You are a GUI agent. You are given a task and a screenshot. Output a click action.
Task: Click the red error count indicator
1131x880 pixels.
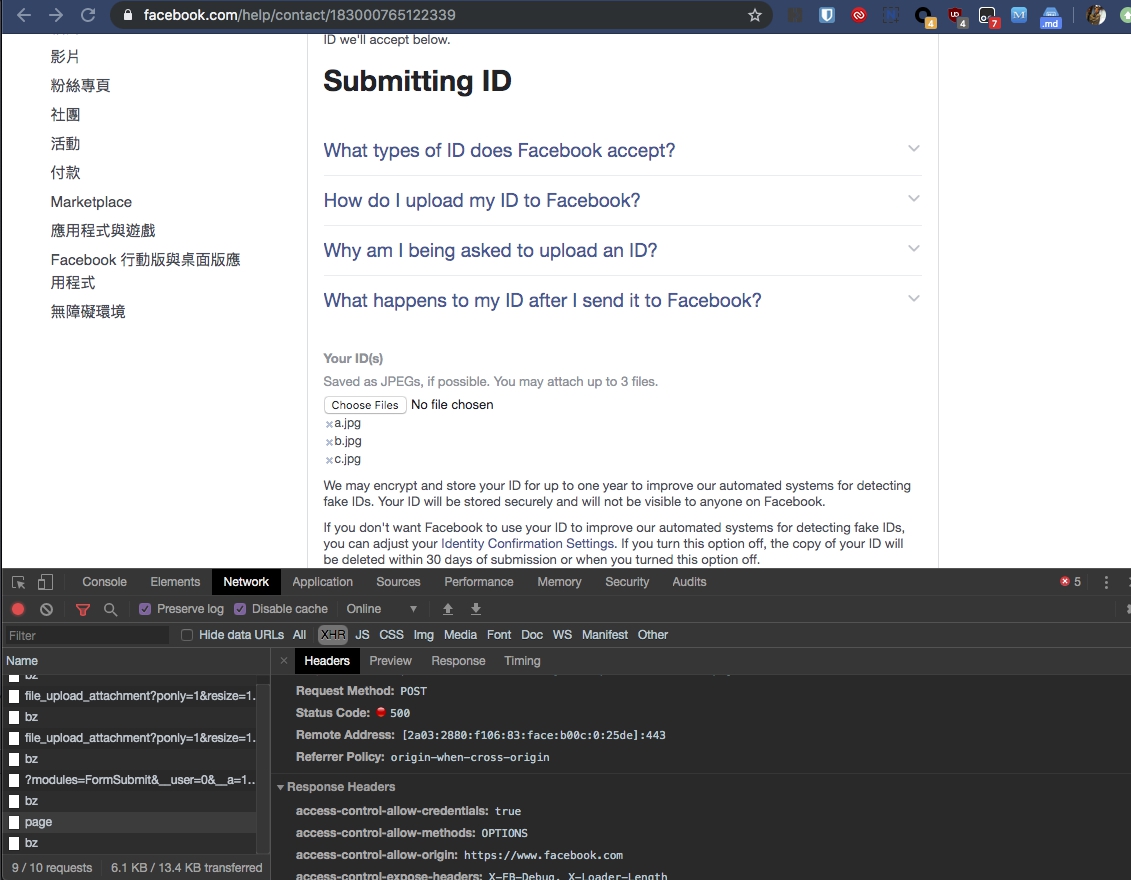tap(1070, 581)
